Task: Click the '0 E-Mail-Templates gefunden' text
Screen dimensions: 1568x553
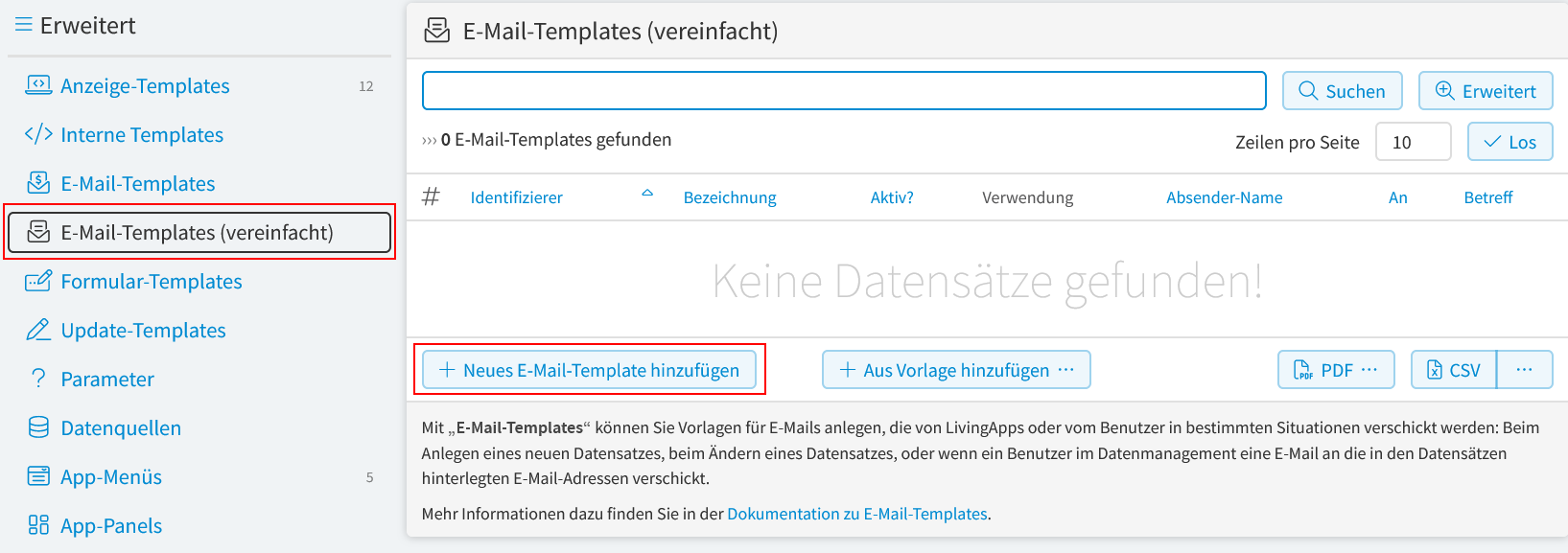Action: [556, 140]
